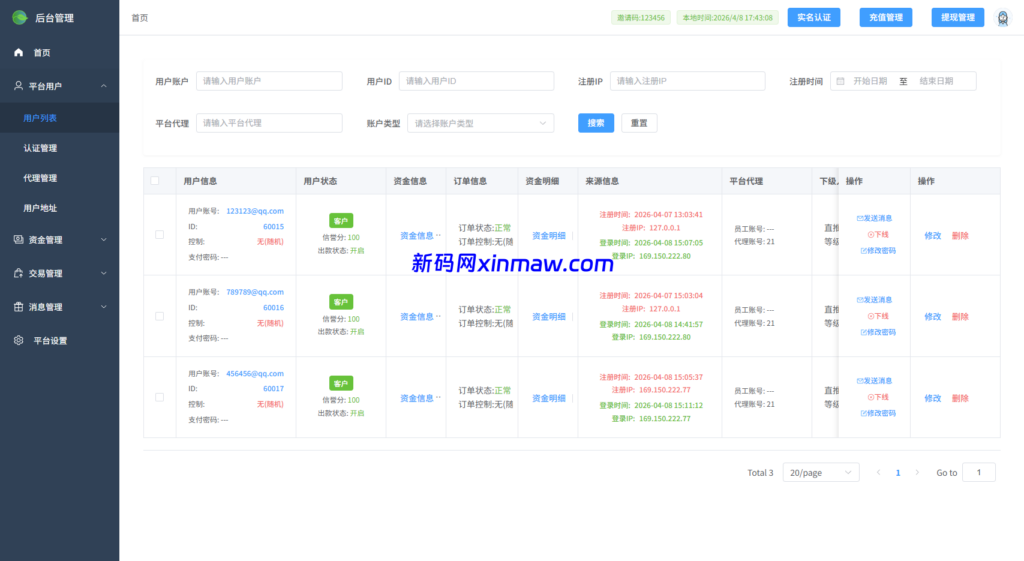Screen dimensions: 1024x561
Task: Click the 客户 badge for user 60016
Action: pos(341,302)
